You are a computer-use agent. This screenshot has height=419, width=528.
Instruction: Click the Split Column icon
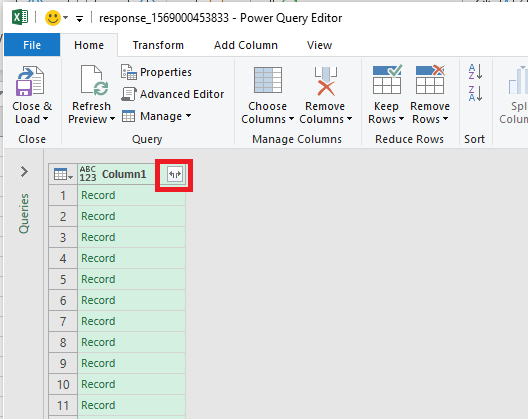pyautogui.click(x=518, y=80)
